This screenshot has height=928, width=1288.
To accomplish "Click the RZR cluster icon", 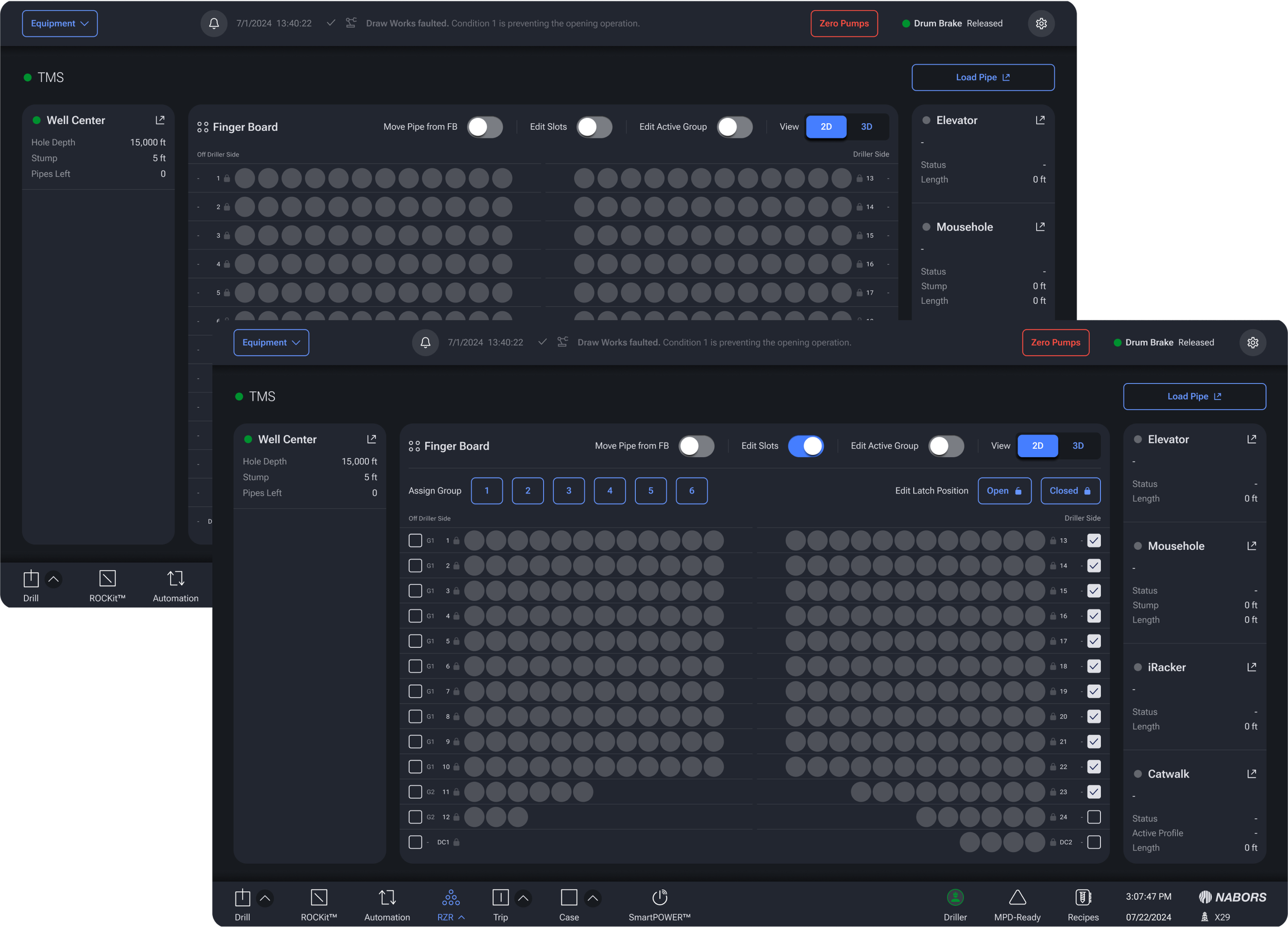I will pos(450,897).
